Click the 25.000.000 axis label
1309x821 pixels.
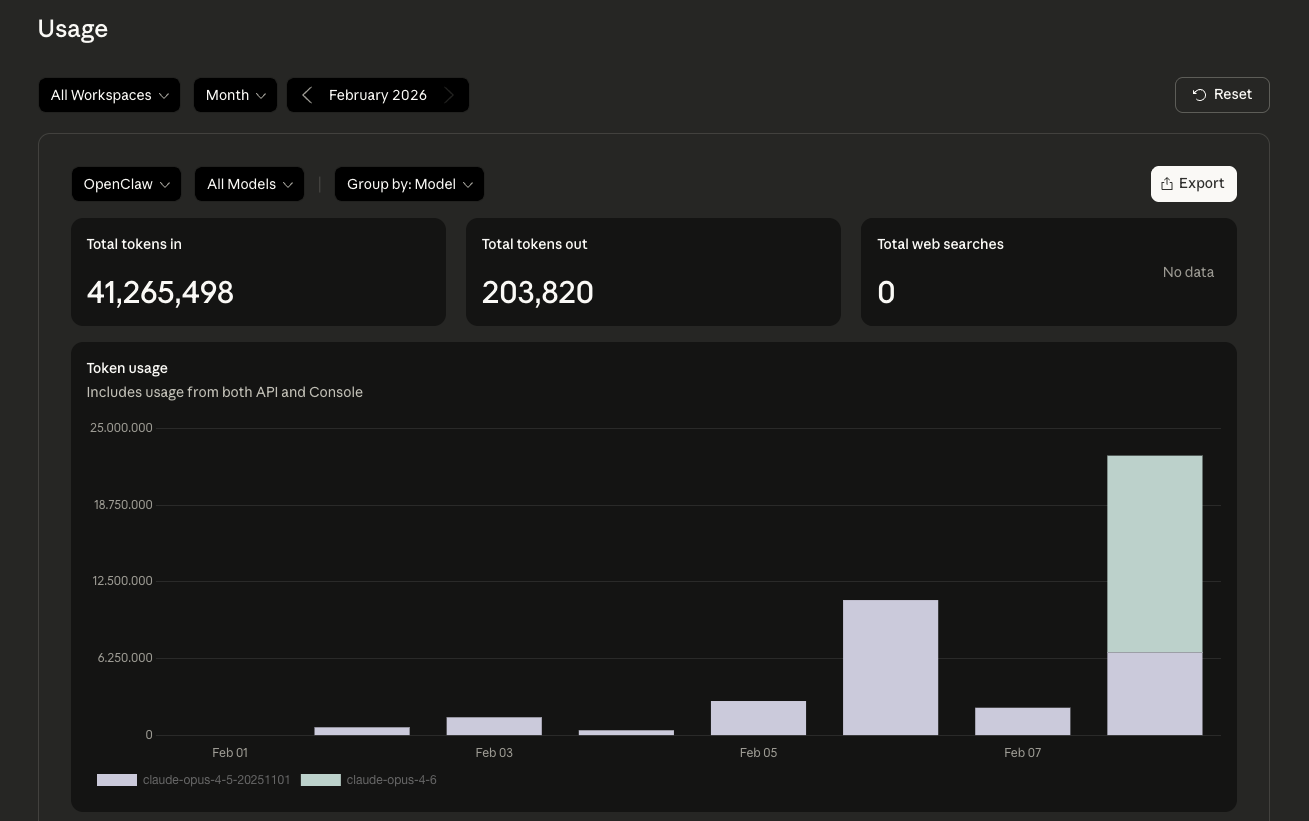[x=121, y=428]
